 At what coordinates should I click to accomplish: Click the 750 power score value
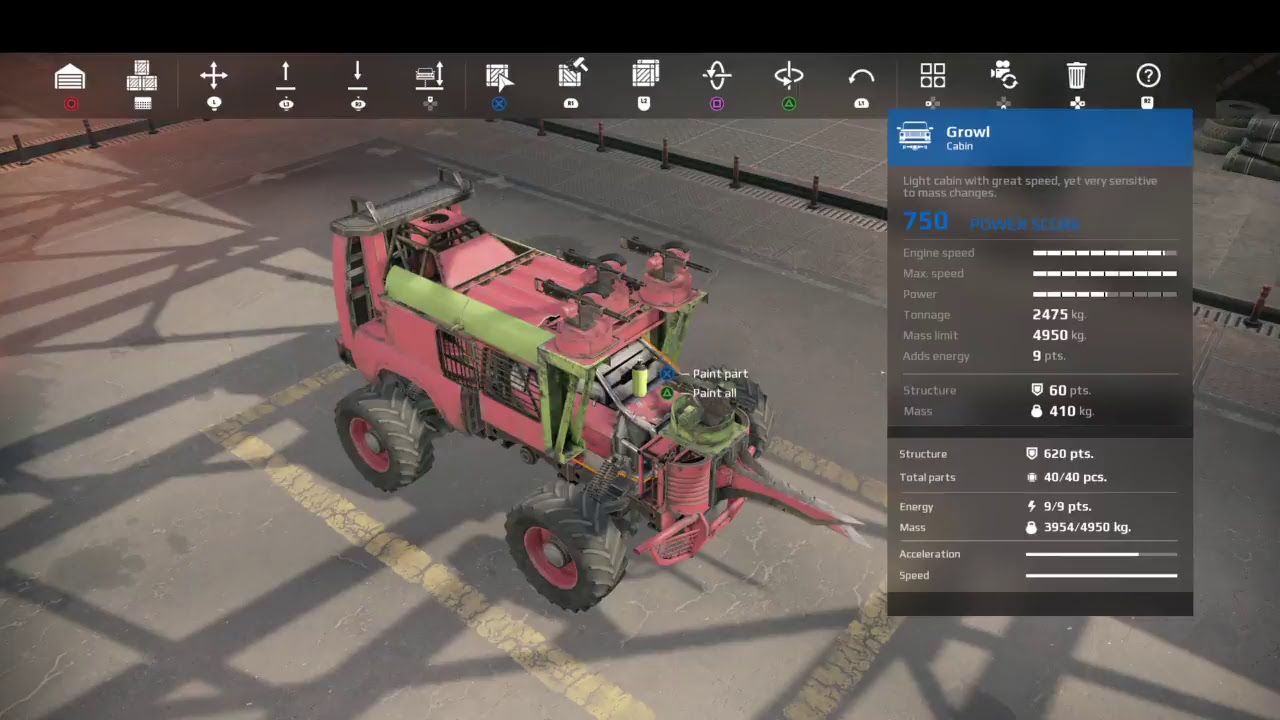click(926, 222)
